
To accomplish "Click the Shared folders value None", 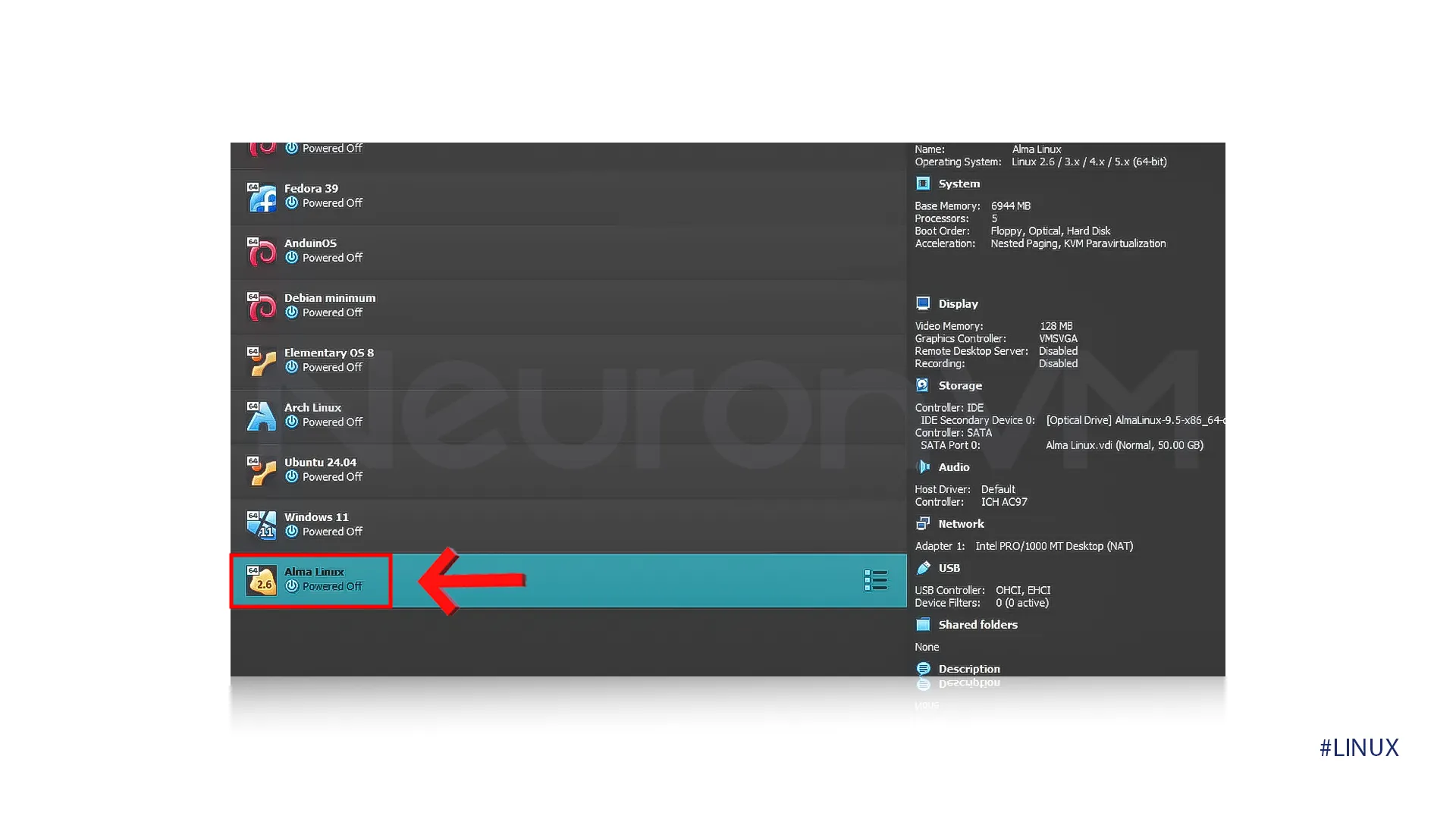I will coord(927,647).
